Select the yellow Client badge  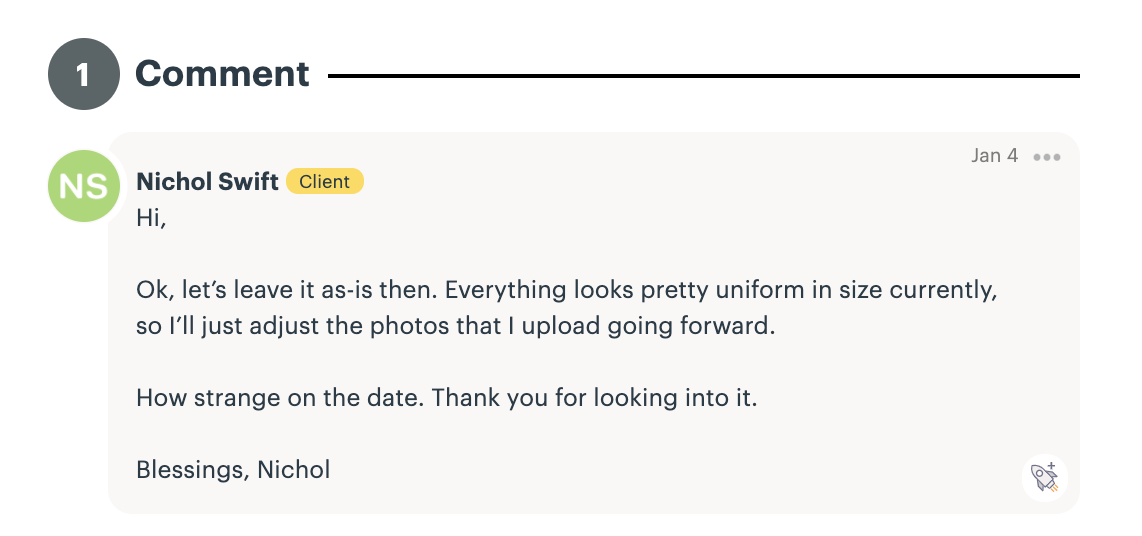pos(324,182)
